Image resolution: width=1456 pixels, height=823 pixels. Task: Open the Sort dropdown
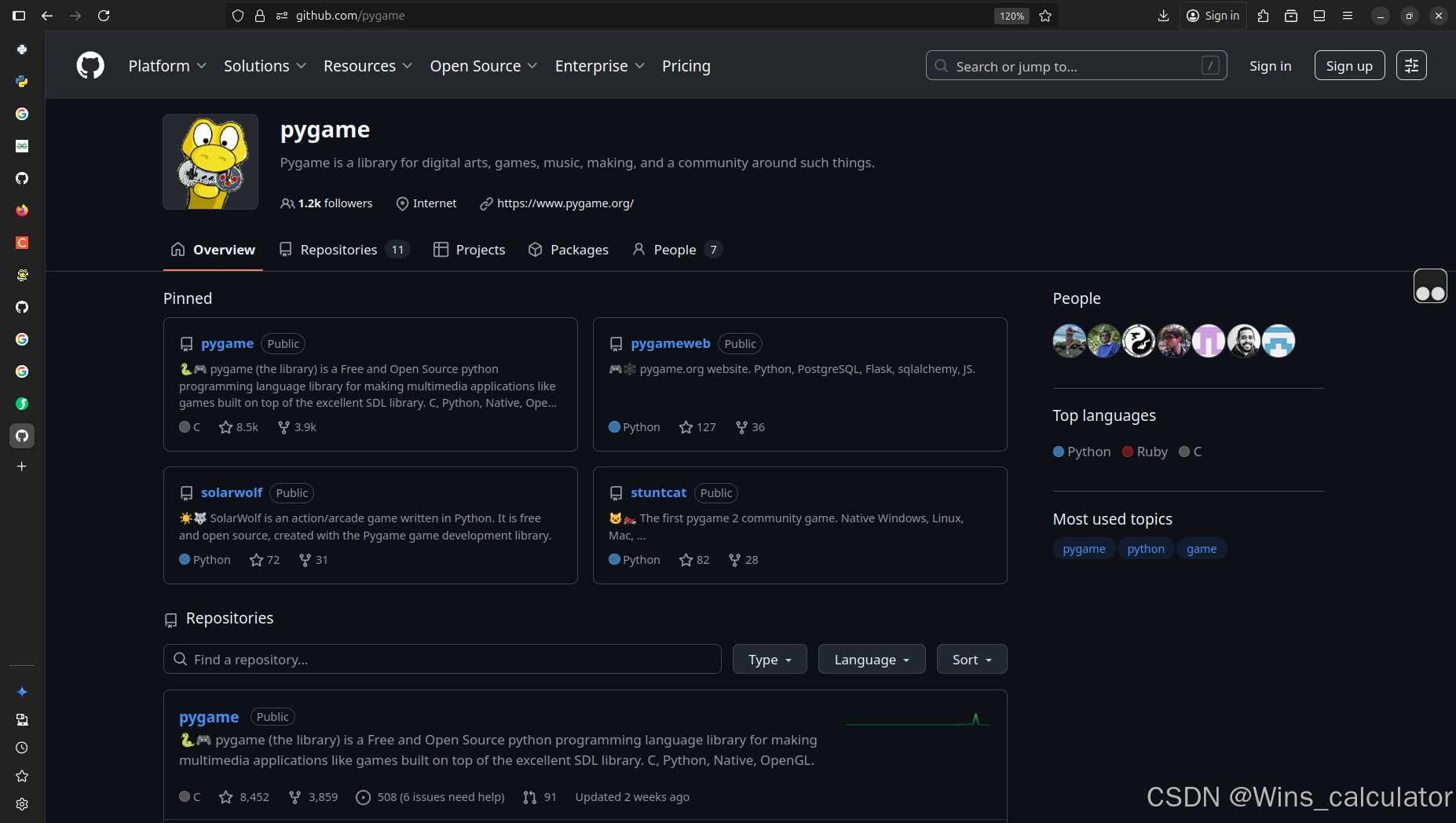(x=971, y=659)
